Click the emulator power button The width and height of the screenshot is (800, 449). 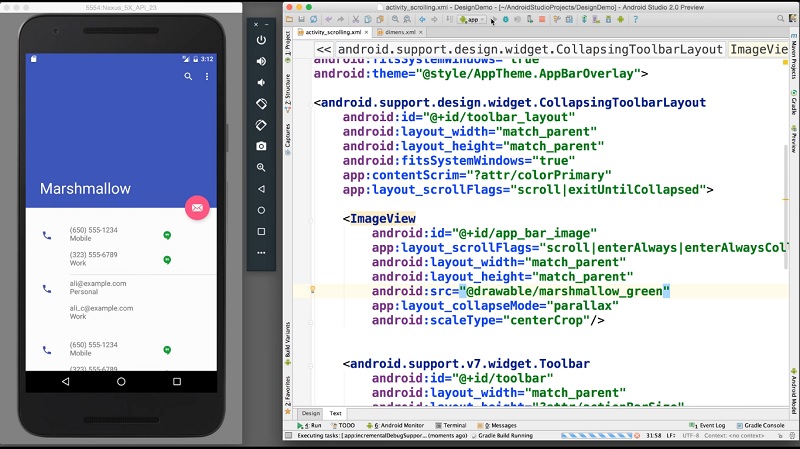261,40
